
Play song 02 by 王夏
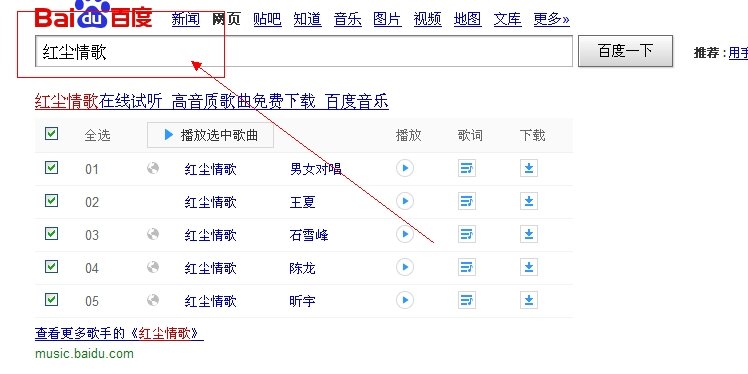tap(405, 201)
